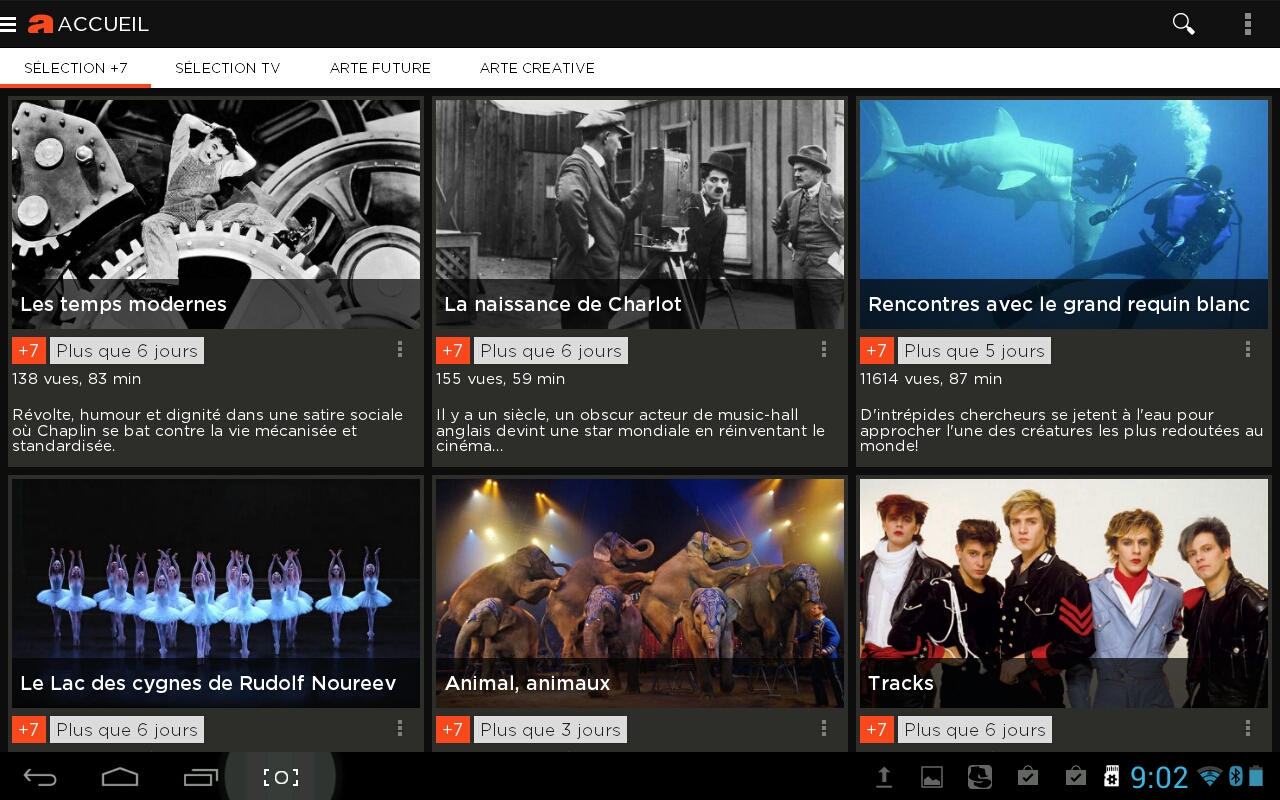Tap the +7 badge on Le Lac des cygnes
Screen dimensions: 1280x800
[x=29, y=730]
